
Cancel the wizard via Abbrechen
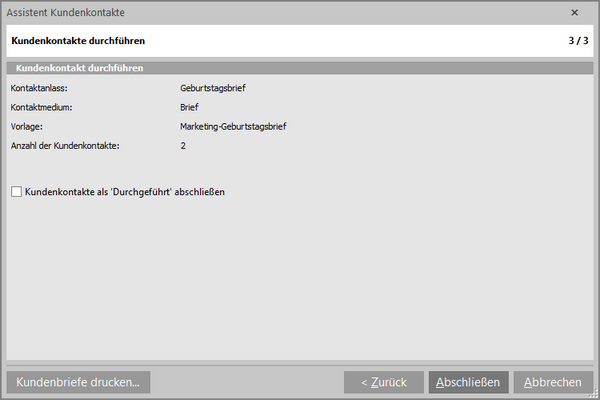pos(553,382)
